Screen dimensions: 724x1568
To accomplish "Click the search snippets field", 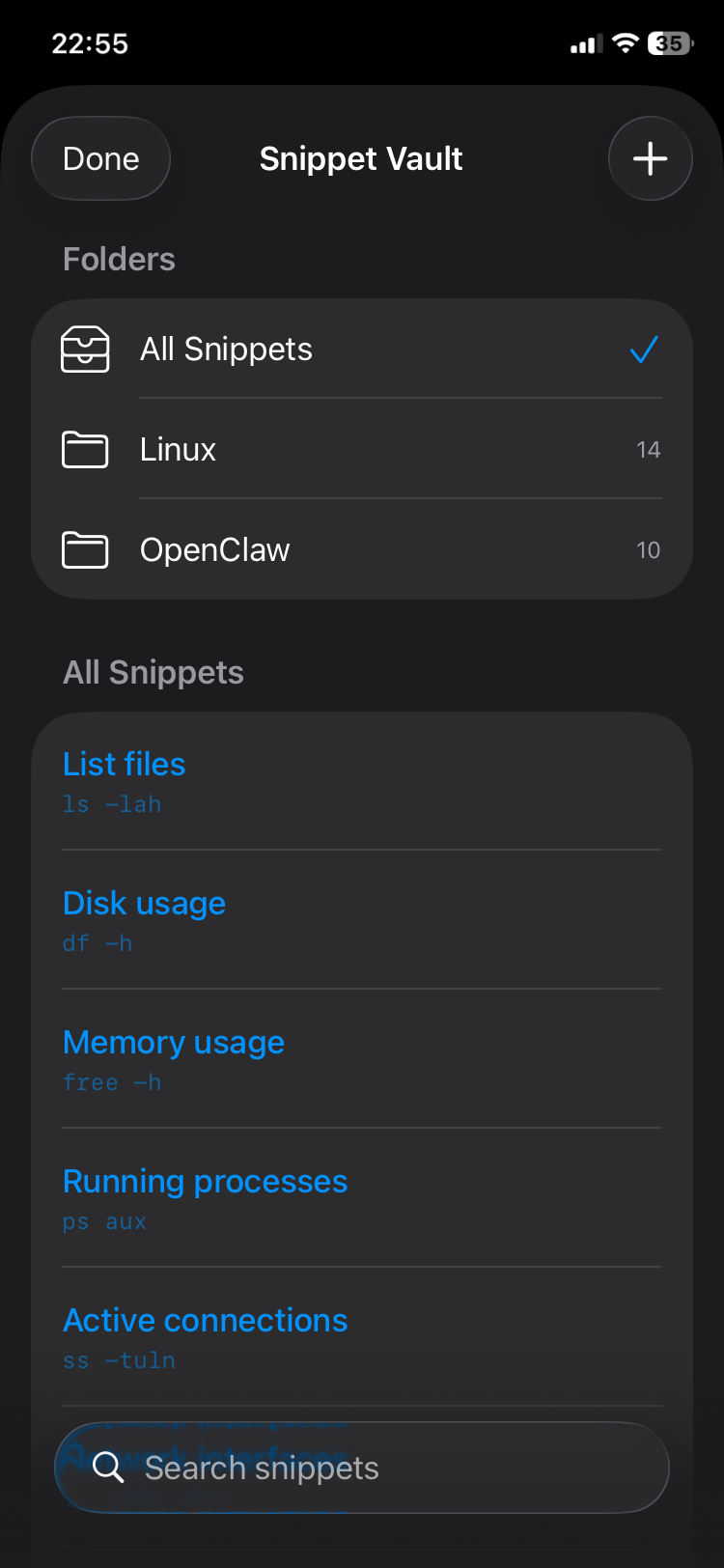I will (x=362, y=1468).
